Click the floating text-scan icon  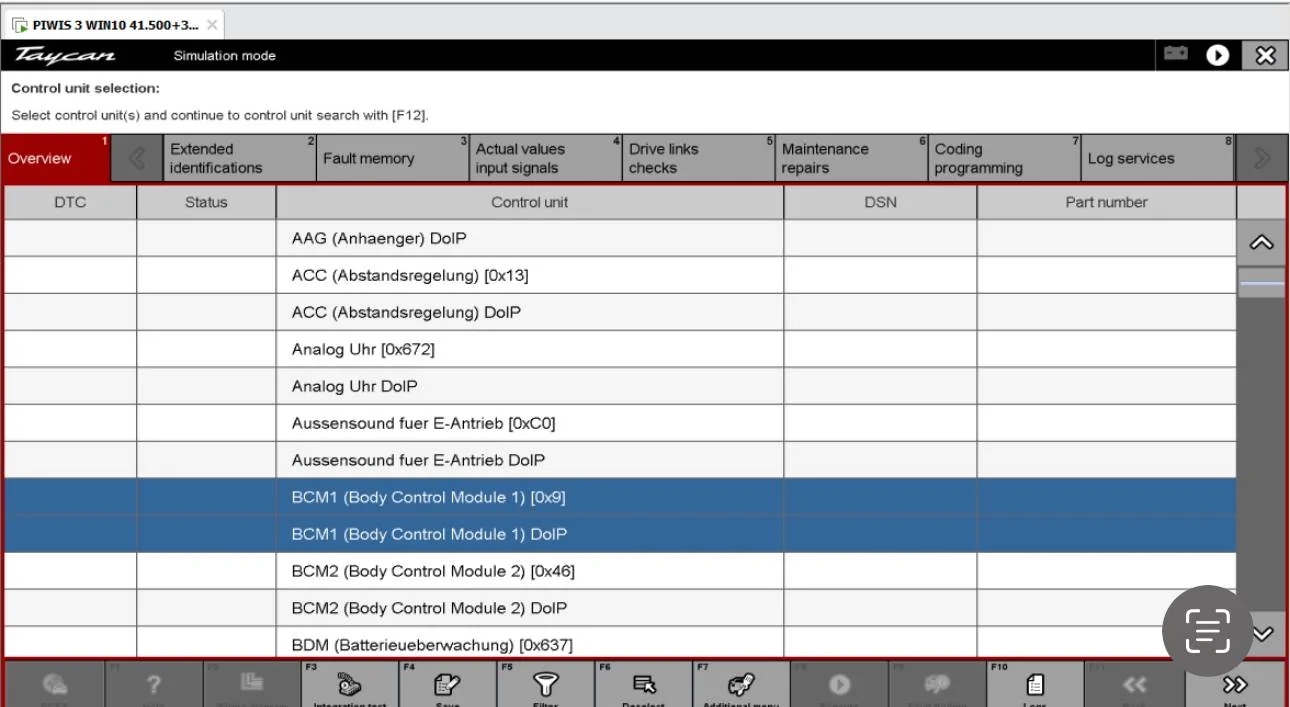click(1207, 630)
